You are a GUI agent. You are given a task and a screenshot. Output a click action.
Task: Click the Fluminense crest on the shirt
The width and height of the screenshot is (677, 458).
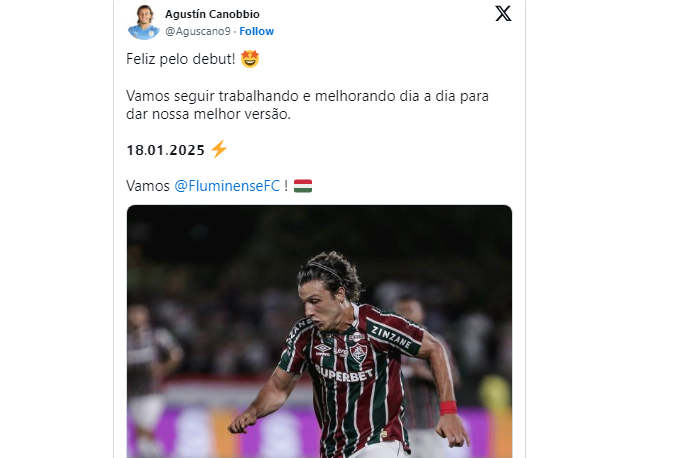tap(358, 353)
